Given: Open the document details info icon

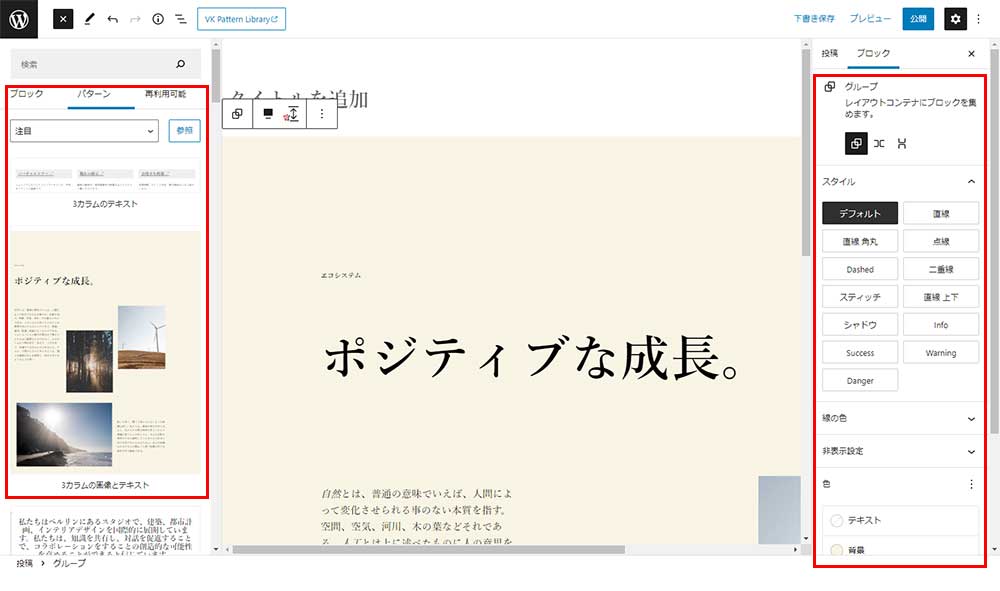Looking at the screenshot, I should [x=158, y=19].
